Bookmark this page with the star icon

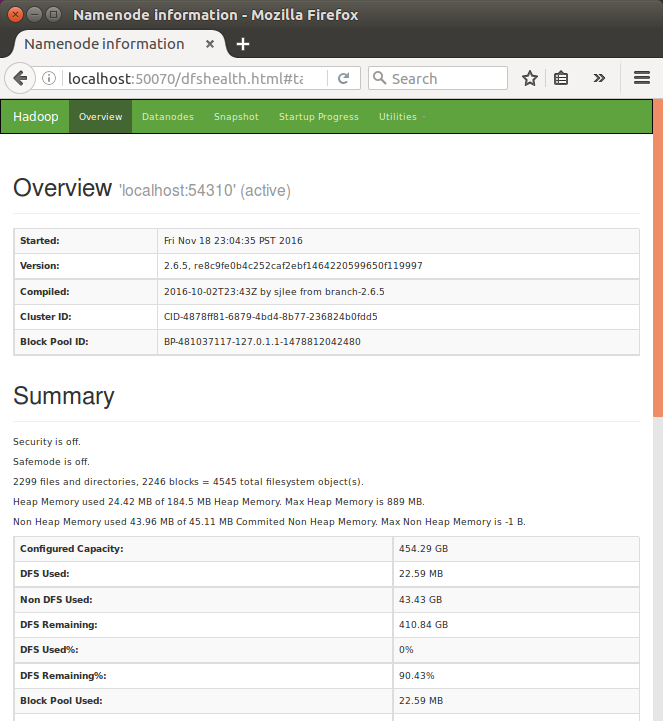[530, 78]
